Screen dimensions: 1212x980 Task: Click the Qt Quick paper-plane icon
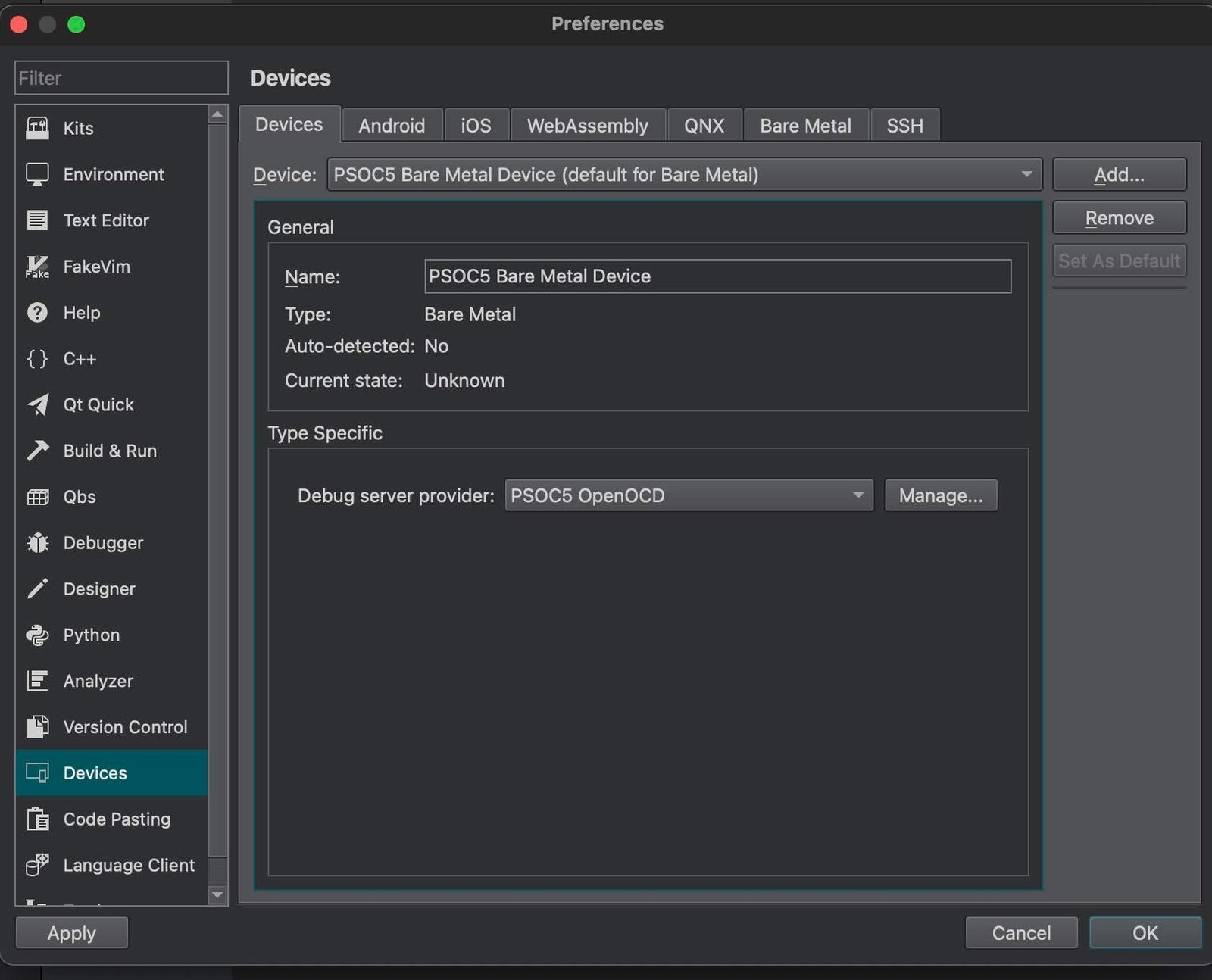(x=36, y=404)
